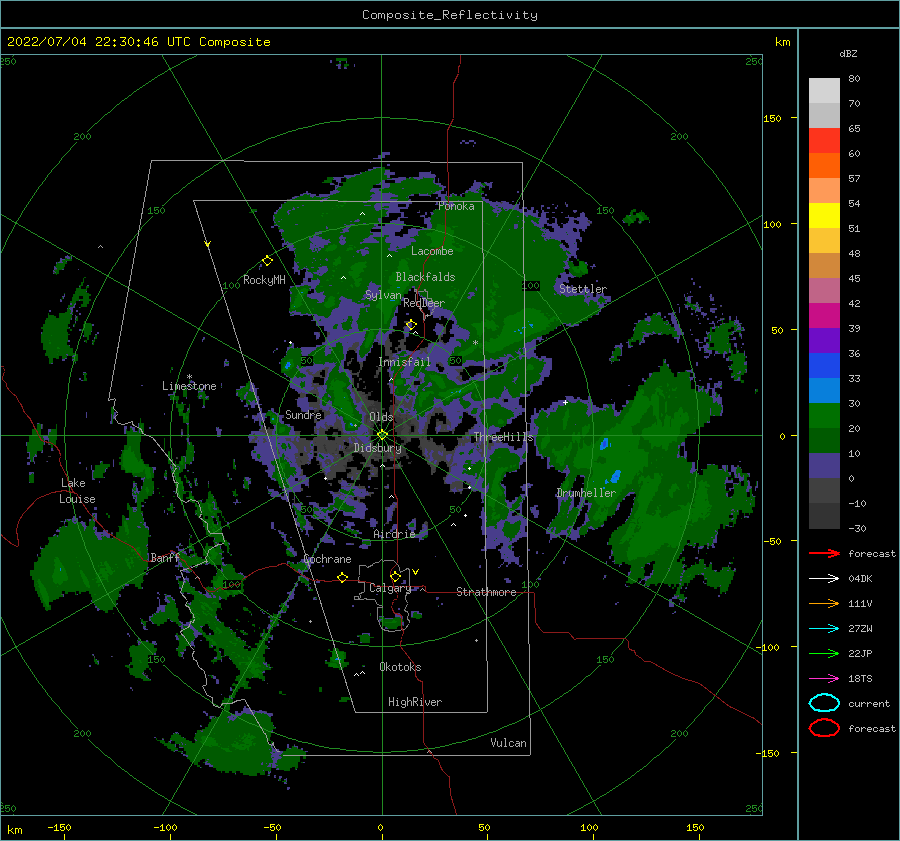Click the RockyMH label
The width and height of the screenshot is (900, 841).
point(264,280)
